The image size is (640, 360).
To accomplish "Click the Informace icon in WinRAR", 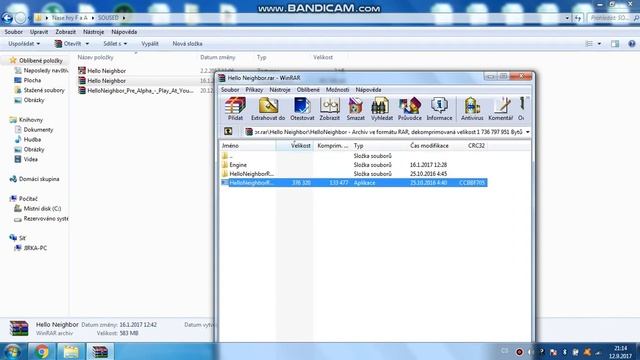I will pyautogui.click(x=439, y=109).
